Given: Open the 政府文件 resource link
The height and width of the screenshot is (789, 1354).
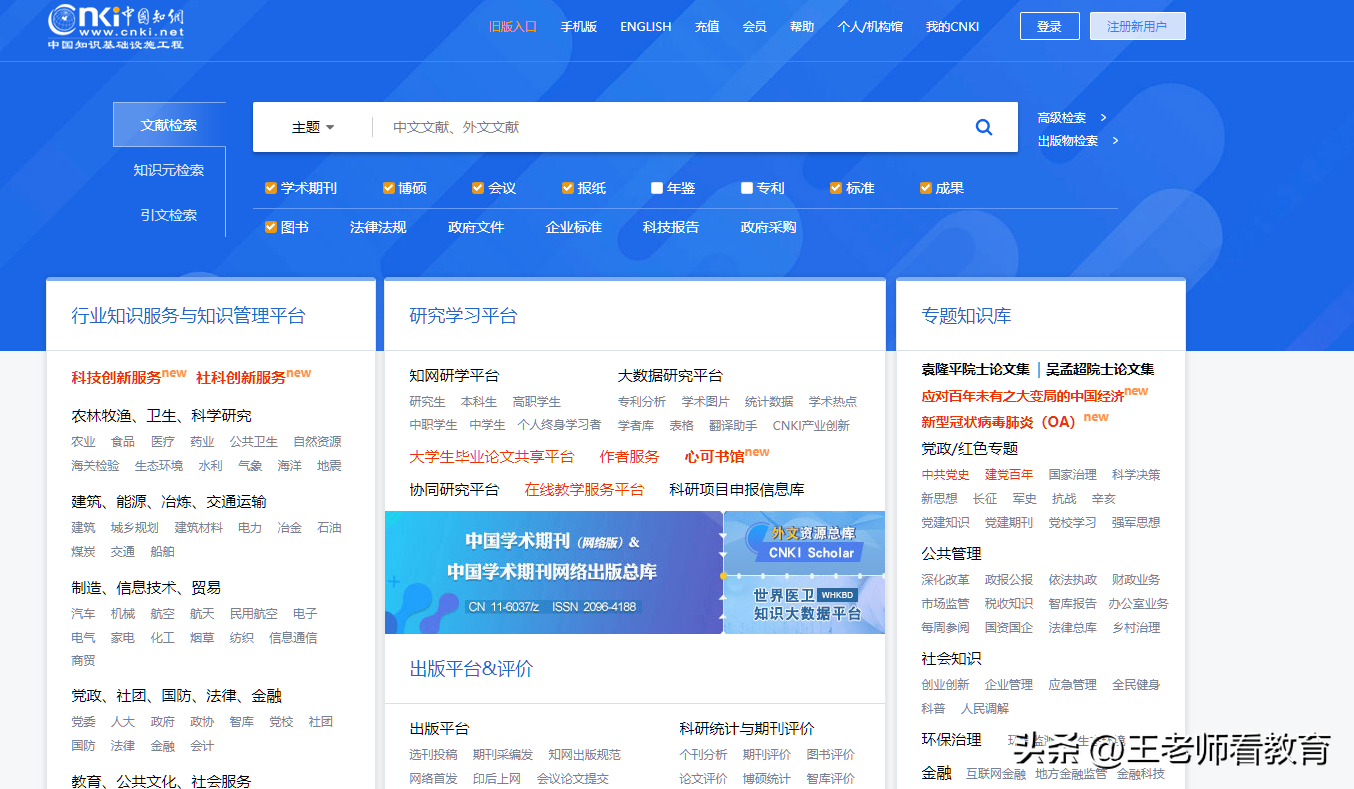Looking at the screenshot, I should click(476, 227).
